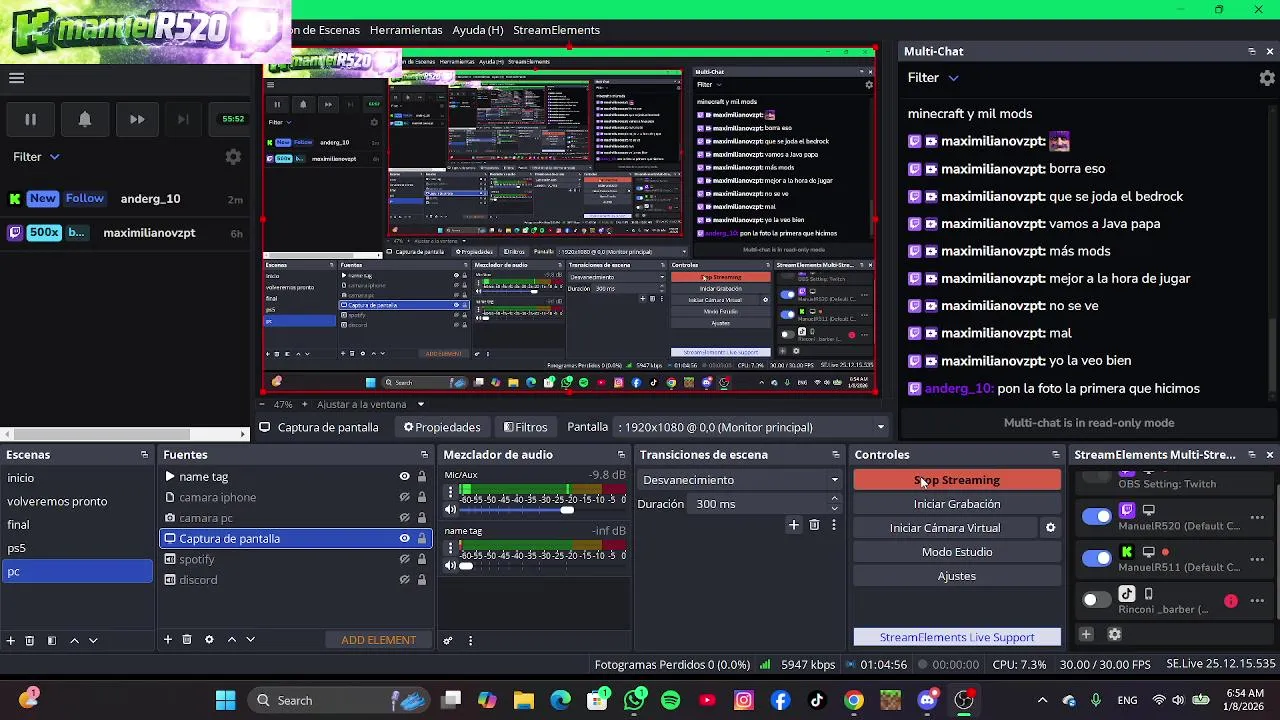Delete the selected scene with trash icon
The image size is (1280, 720).
pos(30,640)
